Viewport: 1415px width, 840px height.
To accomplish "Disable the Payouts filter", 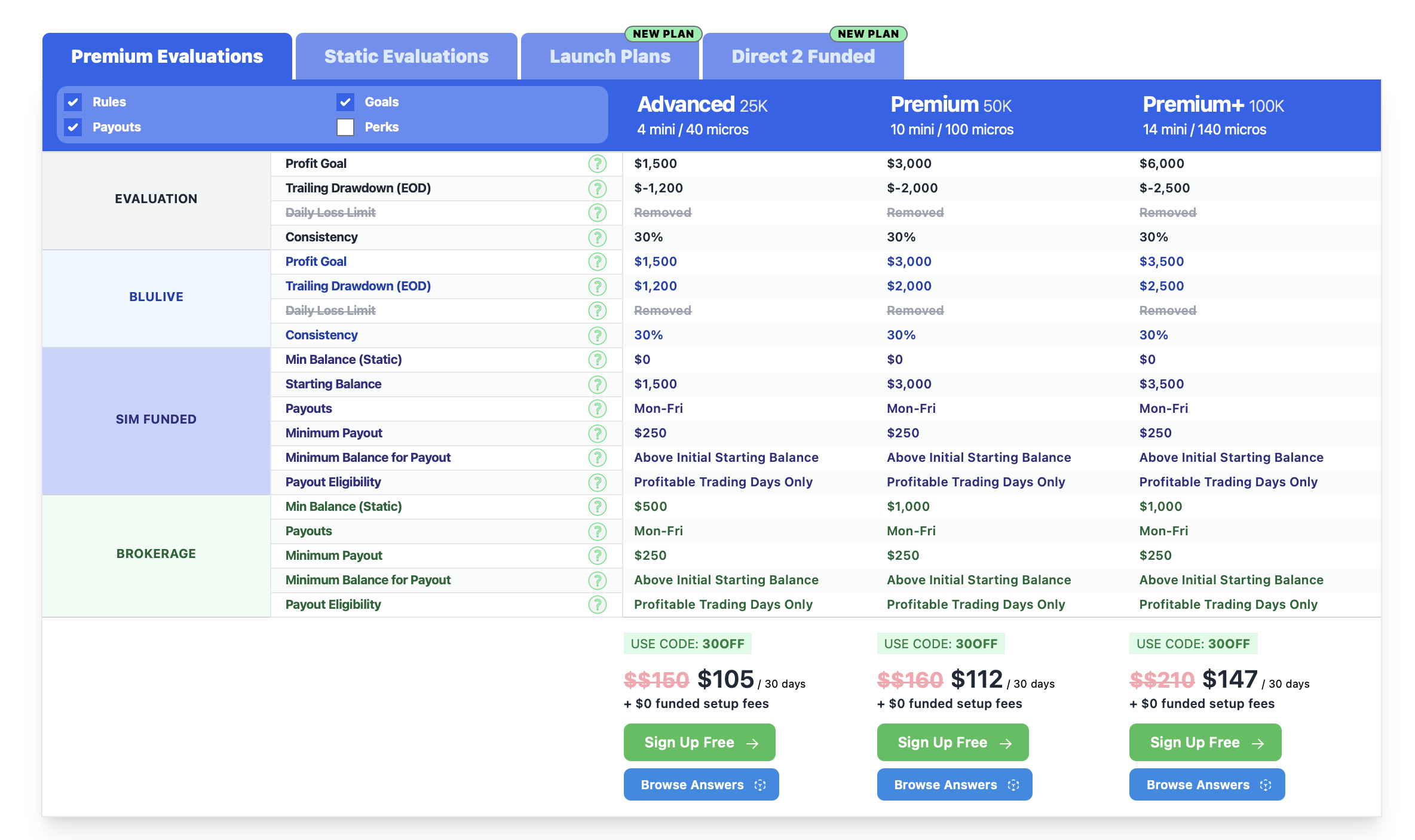I will click(x=72, y=127).
